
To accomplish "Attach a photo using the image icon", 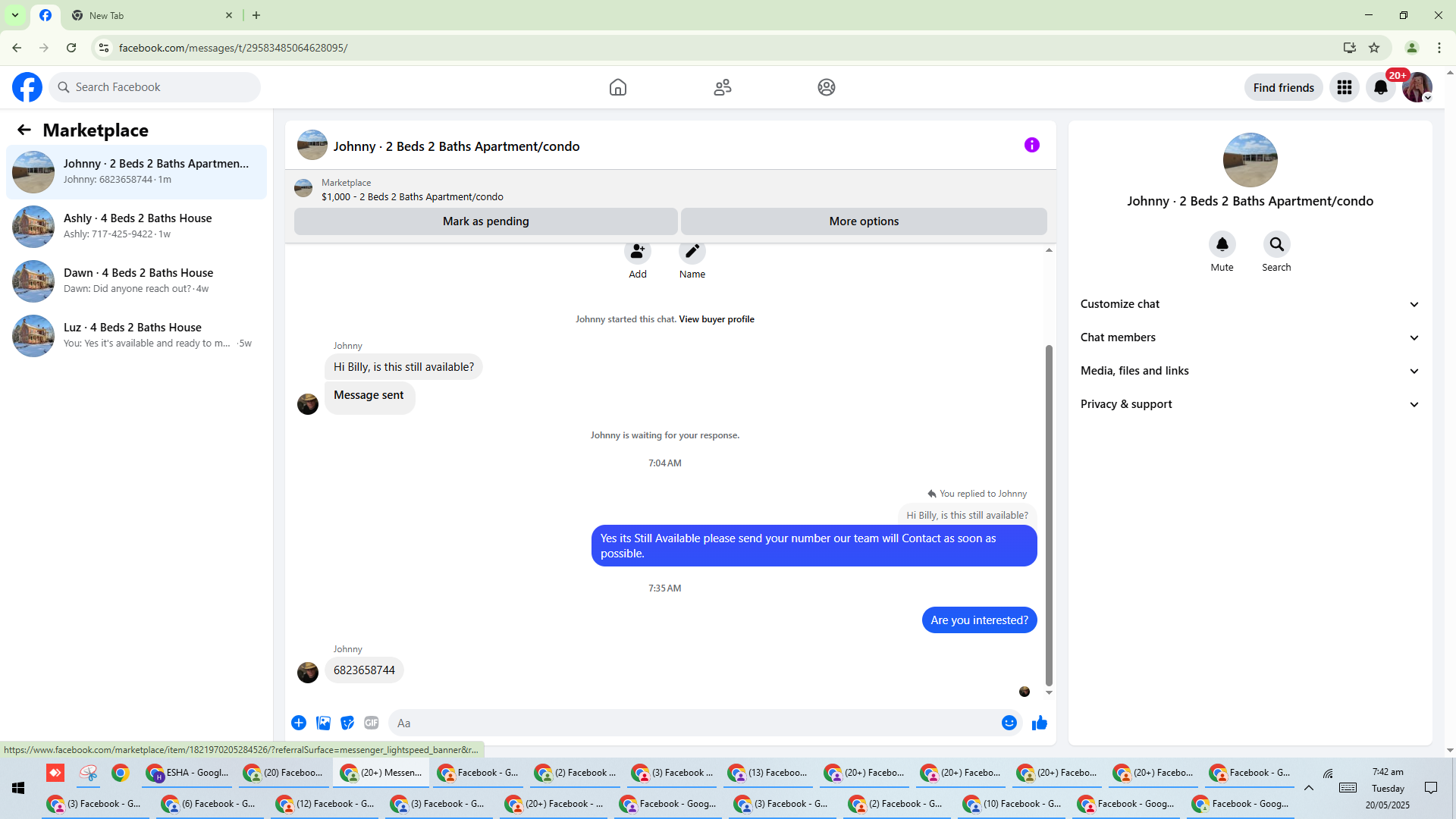I will pyautogui.click(x=323, y=723).
